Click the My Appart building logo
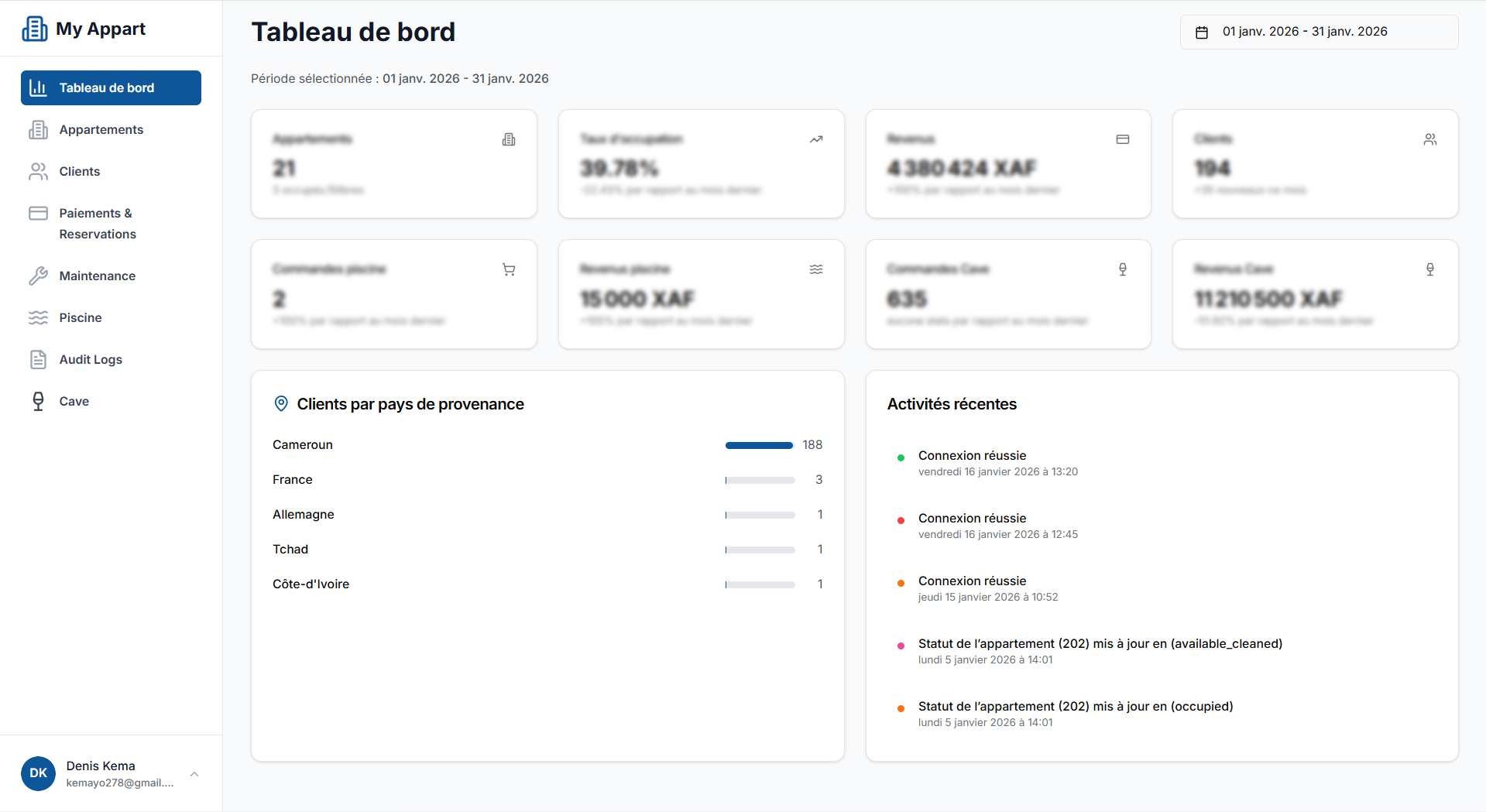The image size is (1486, 812). pyautogui.click(x=35, y=29)
